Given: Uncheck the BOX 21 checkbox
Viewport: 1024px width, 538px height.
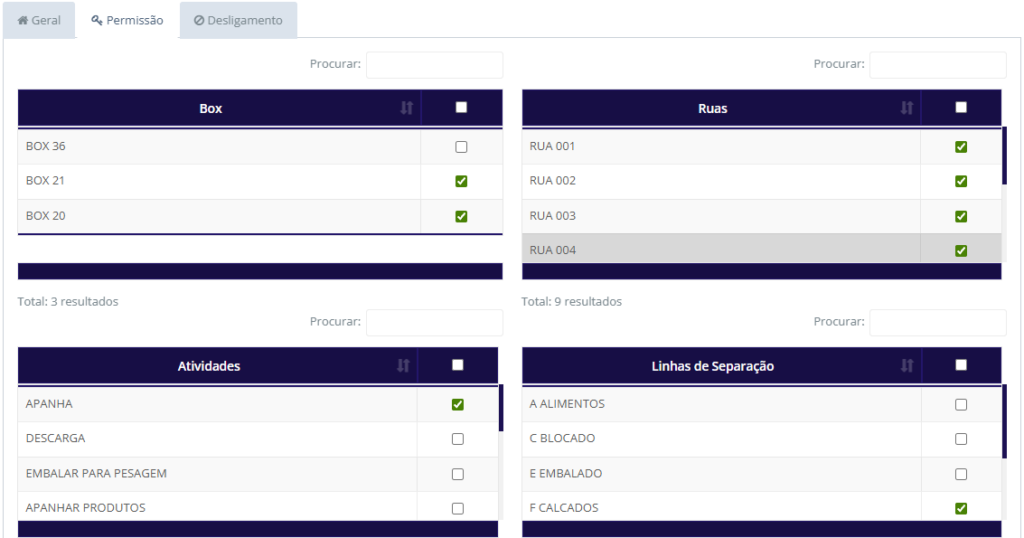Looking at the screenshot, I should point(461,181).
